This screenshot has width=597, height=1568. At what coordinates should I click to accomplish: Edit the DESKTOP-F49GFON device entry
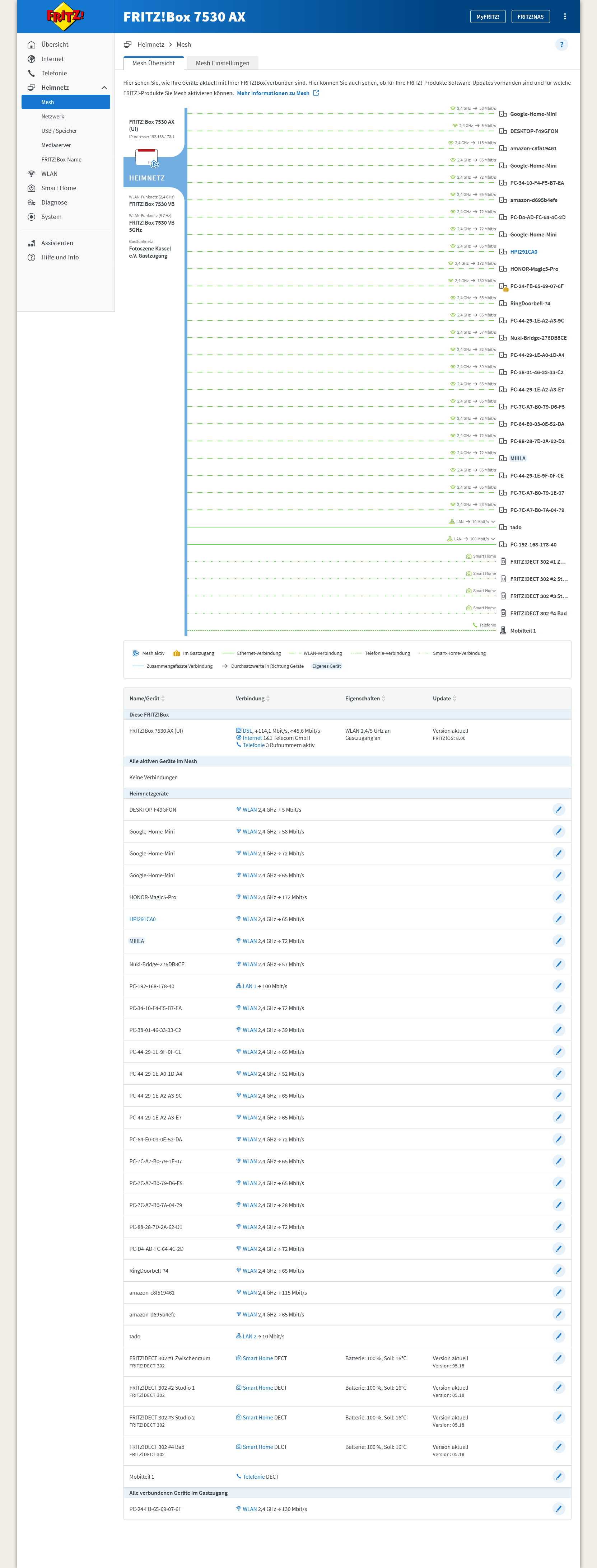[559, 809]
